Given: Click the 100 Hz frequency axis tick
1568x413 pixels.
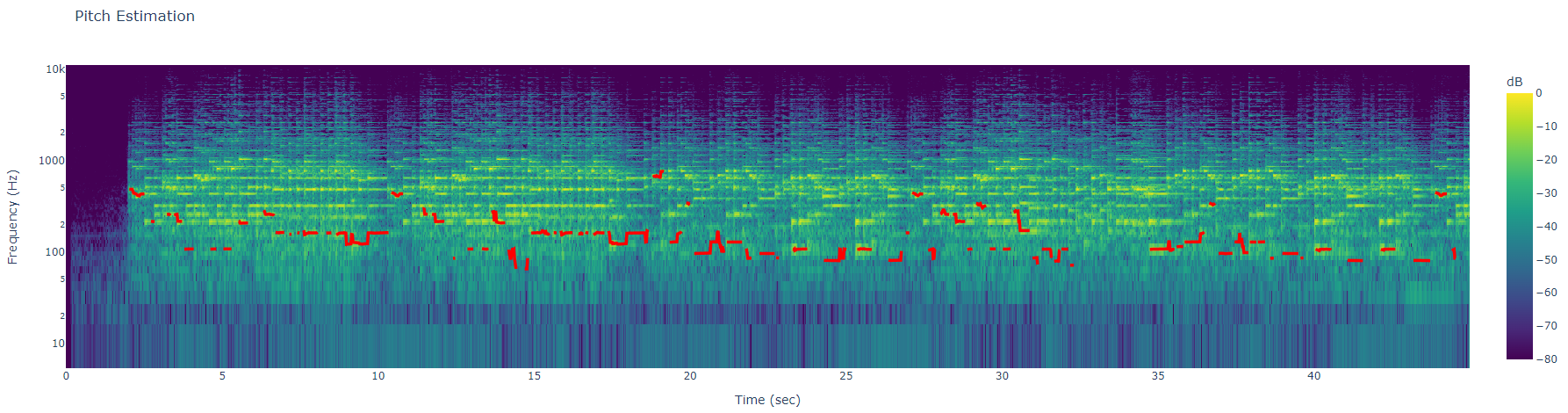Looking at the screenshot, I should 54,252.
